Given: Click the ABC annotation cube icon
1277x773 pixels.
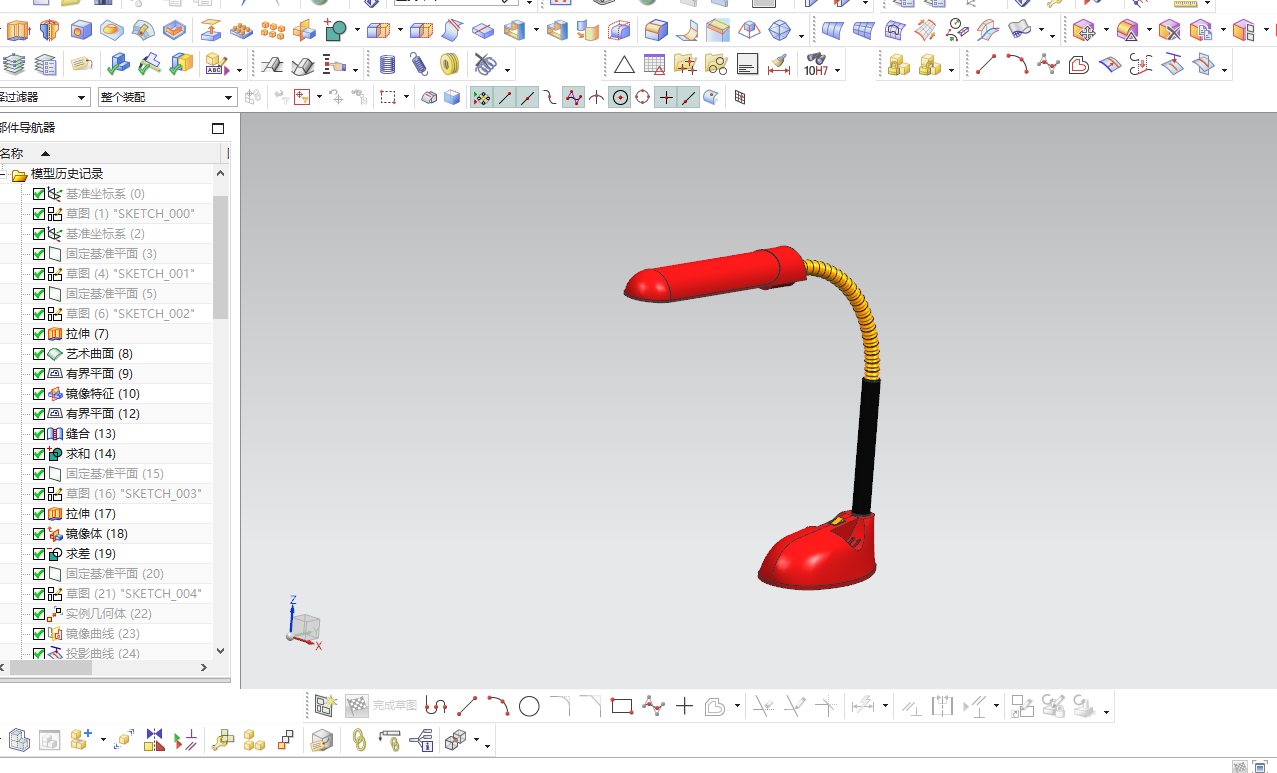Looking at the screenshot, I should coord(215,65).
